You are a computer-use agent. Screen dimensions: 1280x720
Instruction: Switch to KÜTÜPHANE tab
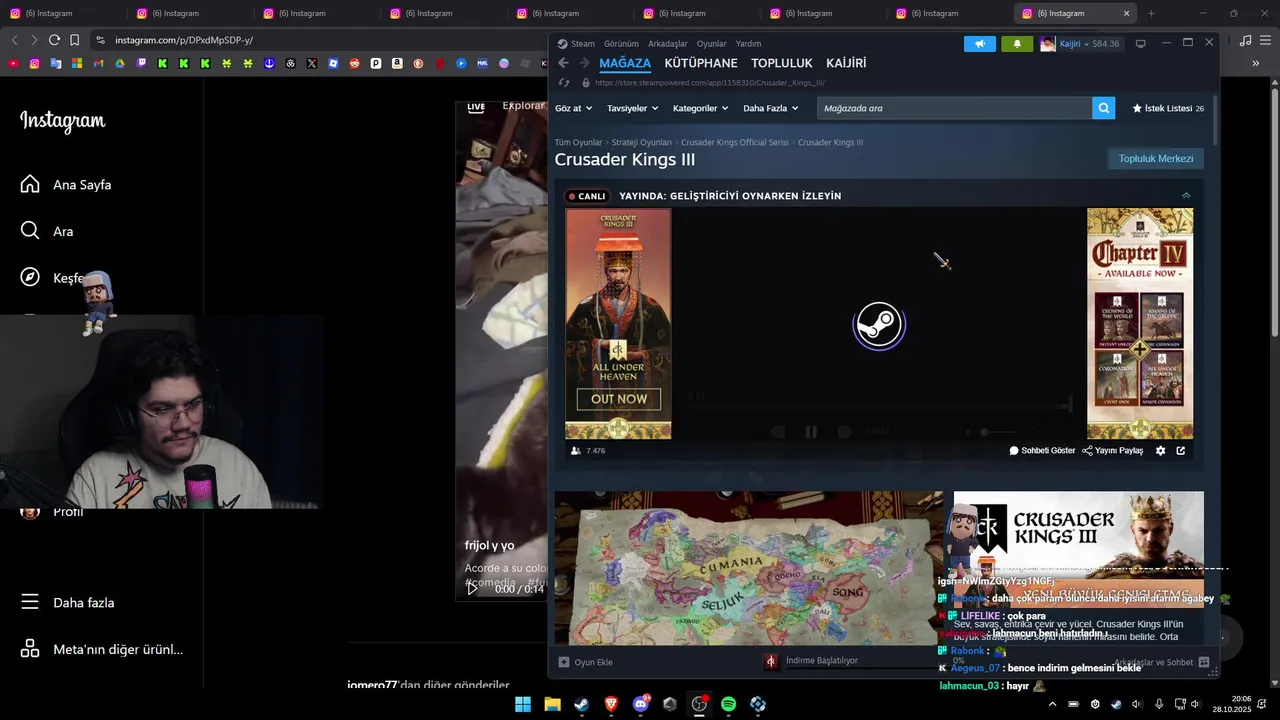coord(701,63)
